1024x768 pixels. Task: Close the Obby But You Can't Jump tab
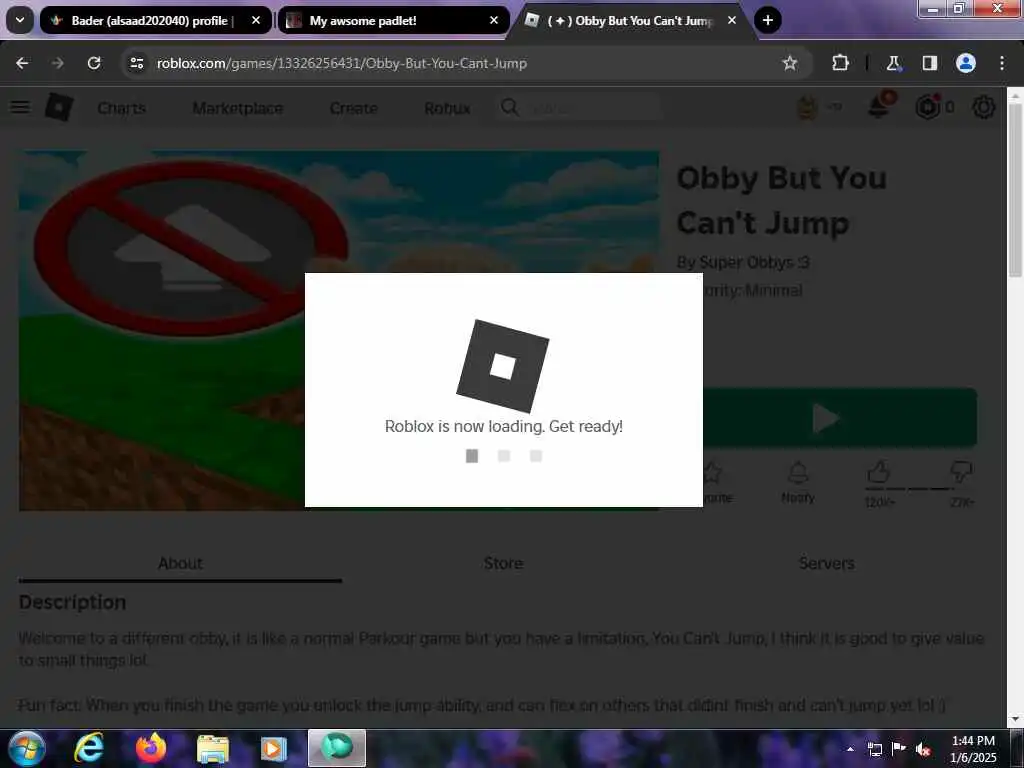coord(732,20)
